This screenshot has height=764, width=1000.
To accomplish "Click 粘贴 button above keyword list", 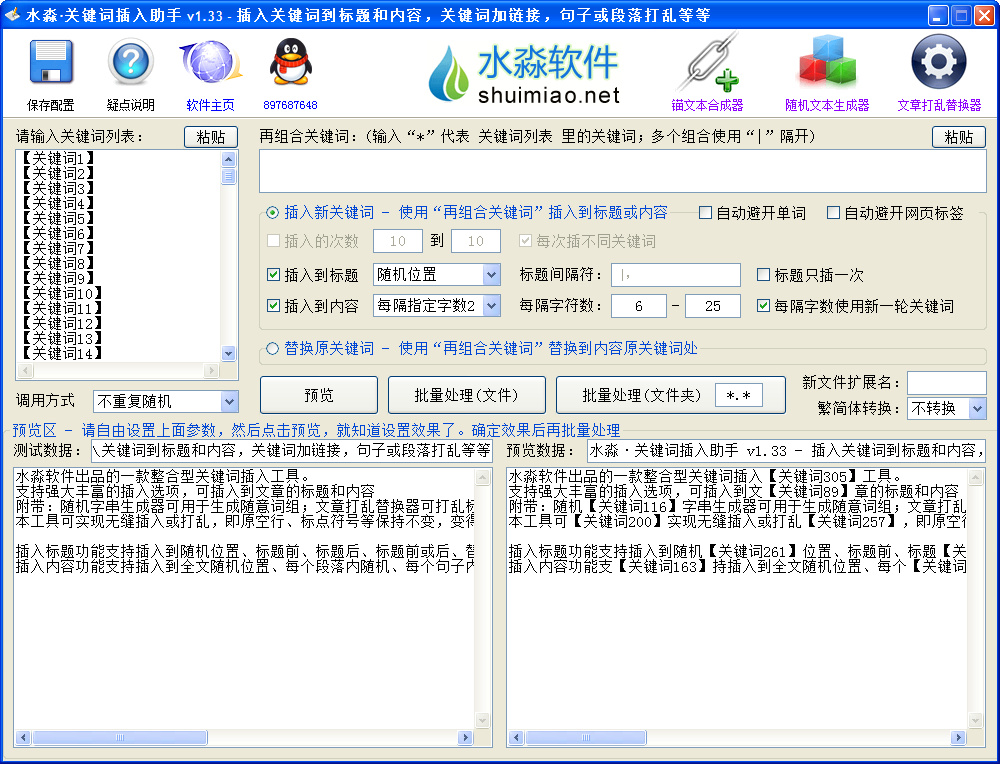I will pyautogui.click(x=210, y=137).
